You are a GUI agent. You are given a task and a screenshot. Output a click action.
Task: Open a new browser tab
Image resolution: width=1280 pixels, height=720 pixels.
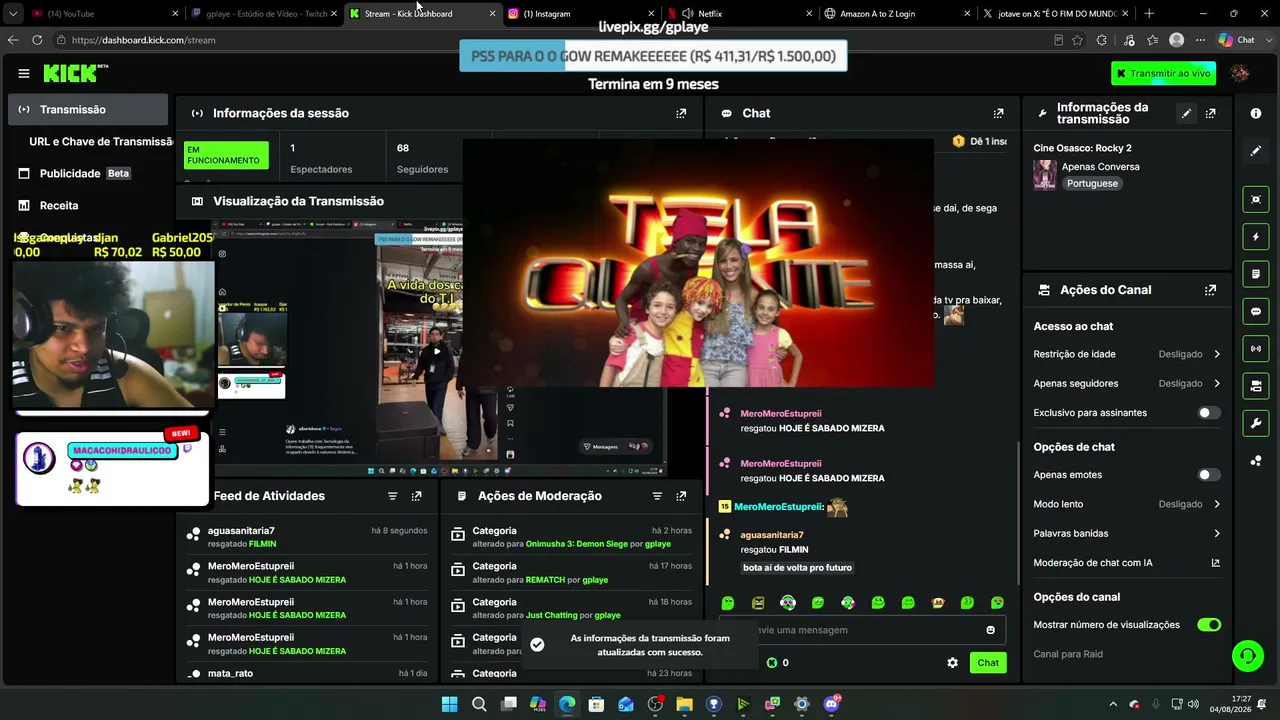pos(1149,14)
